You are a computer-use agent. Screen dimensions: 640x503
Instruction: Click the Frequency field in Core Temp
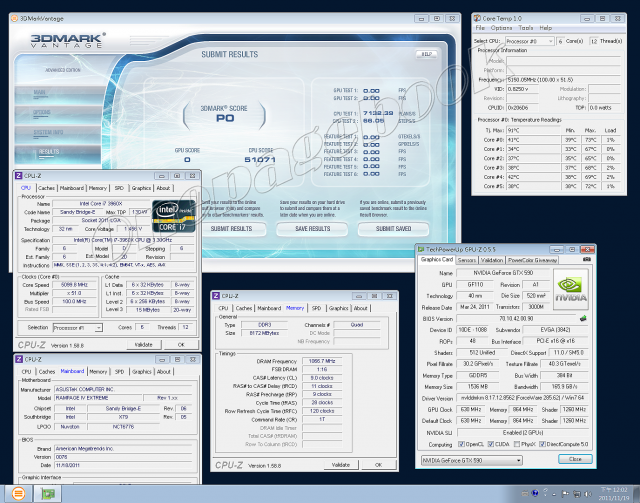pyautogui.click(x=563, y=80)
